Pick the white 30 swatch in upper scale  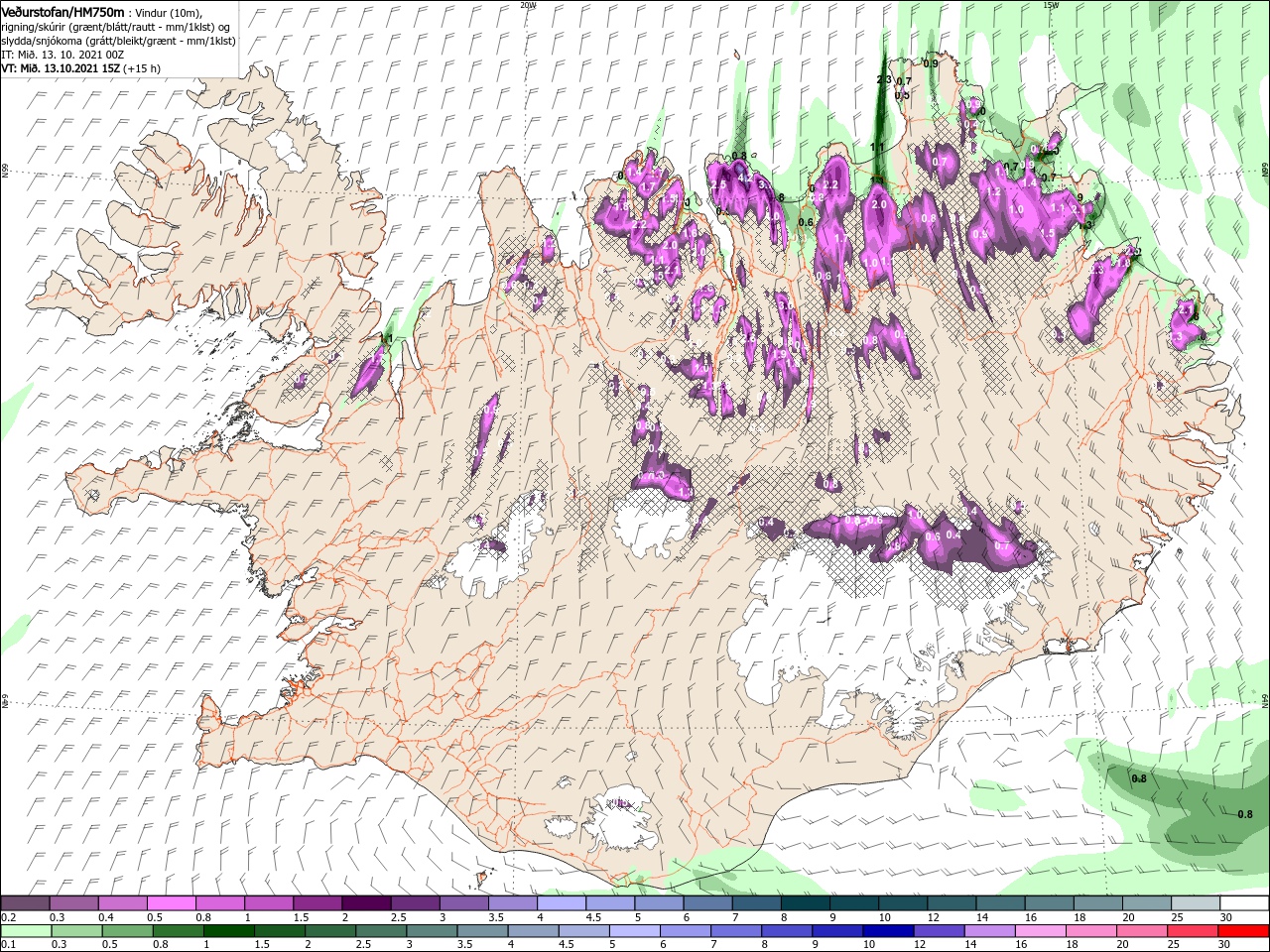(x=1244, y=903)
